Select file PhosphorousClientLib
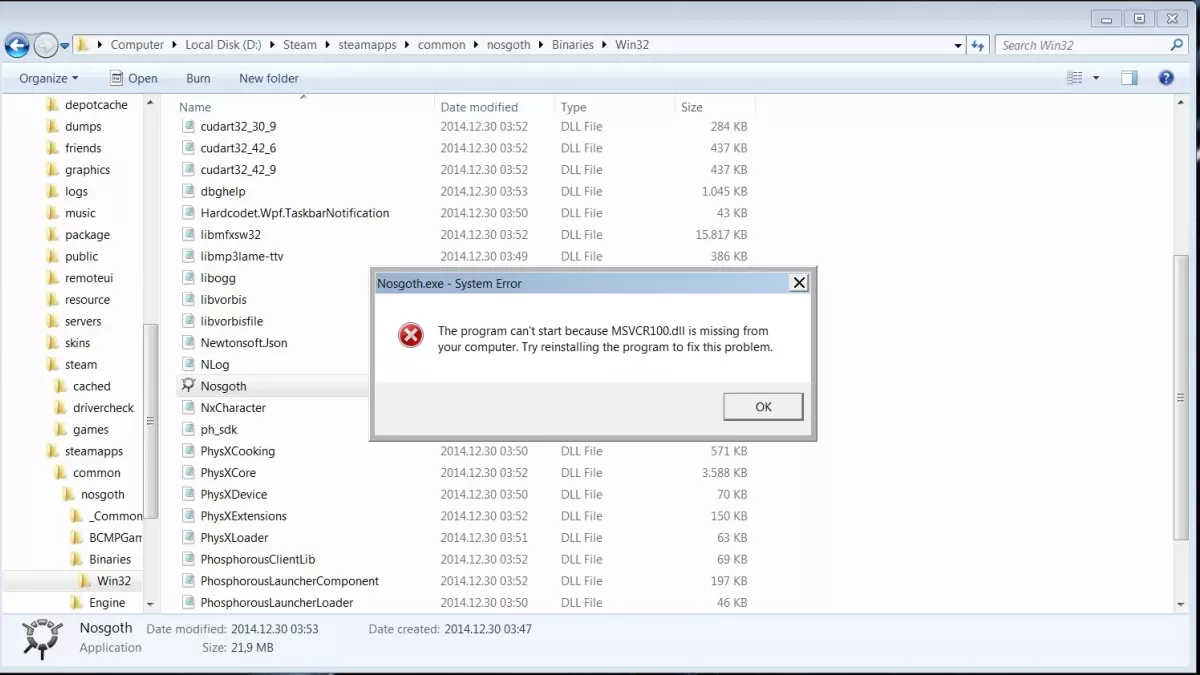The image size is (1200, 675). point(258,560)
